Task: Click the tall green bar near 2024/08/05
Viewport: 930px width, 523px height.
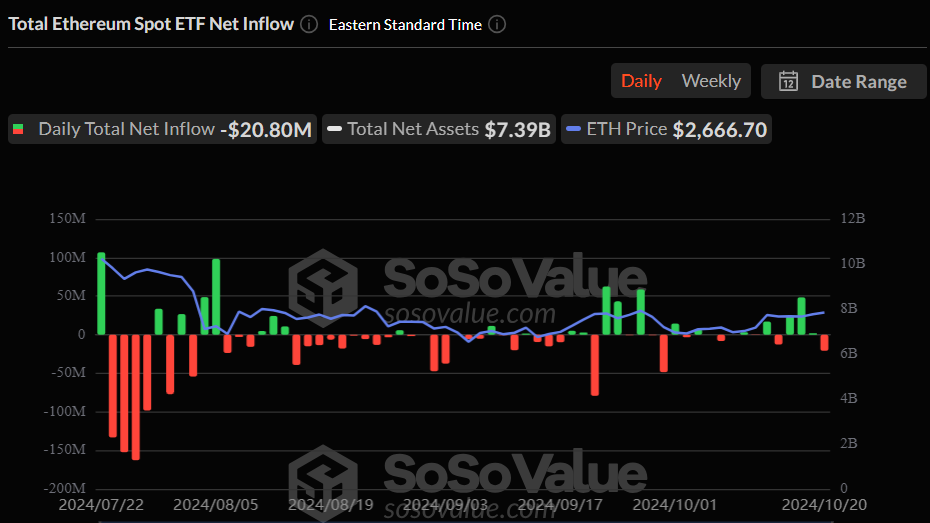Action: pyautogui.click(x=216, y=296)
